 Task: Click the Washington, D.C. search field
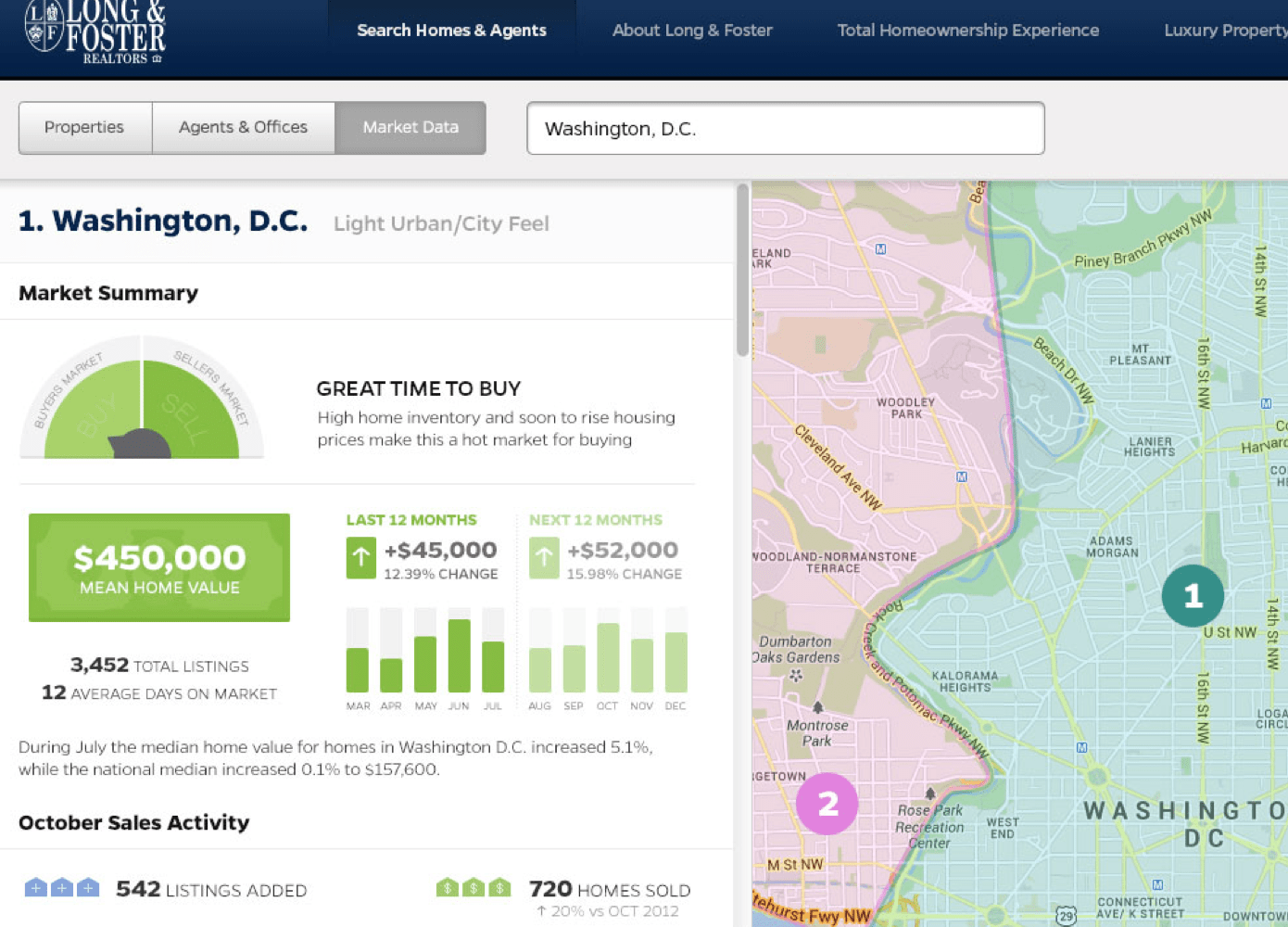click(x=786, y=128)
